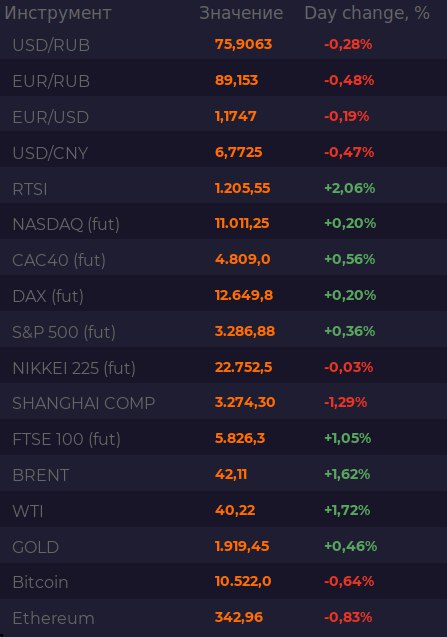447x637 pixels.
Task: Open the RTSI index row
Action: [224, 188]
